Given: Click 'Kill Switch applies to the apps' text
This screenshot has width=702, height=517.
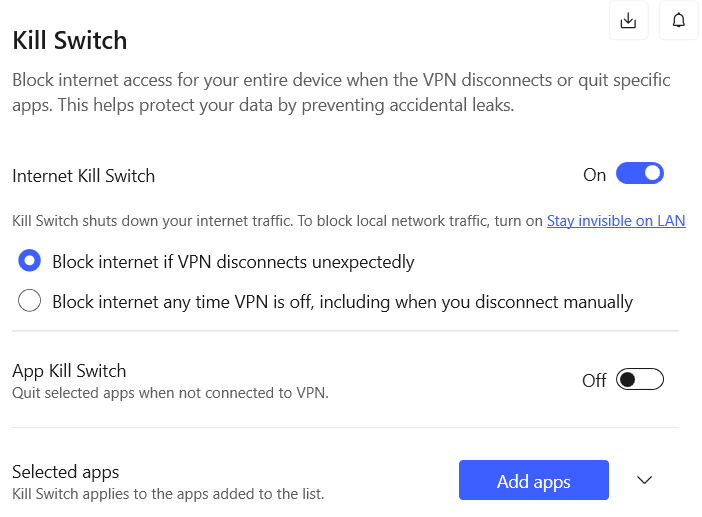Looking at the screenshot, I should coord(168,493).
